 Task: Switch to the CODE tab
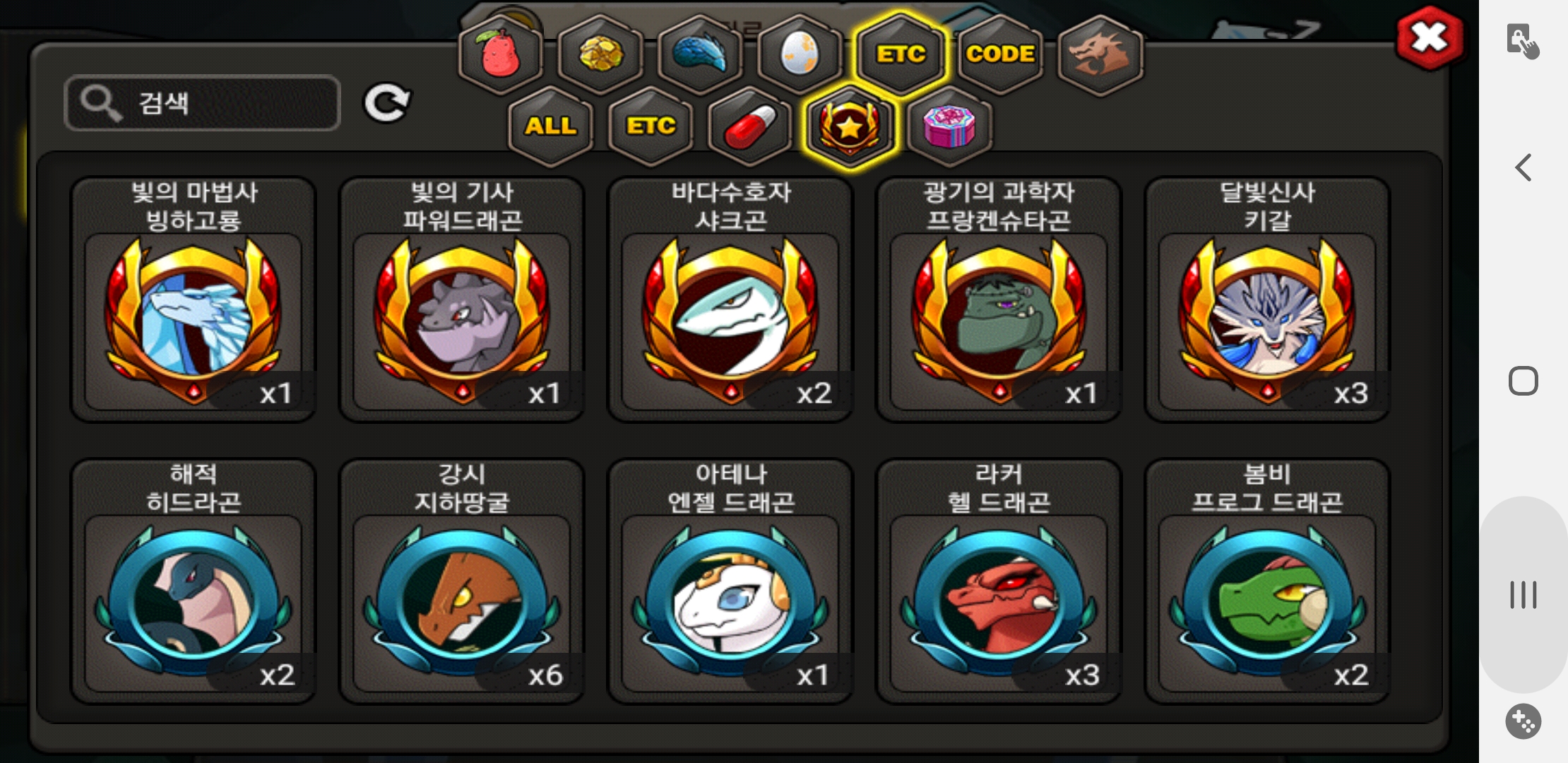pos(1000,54)
